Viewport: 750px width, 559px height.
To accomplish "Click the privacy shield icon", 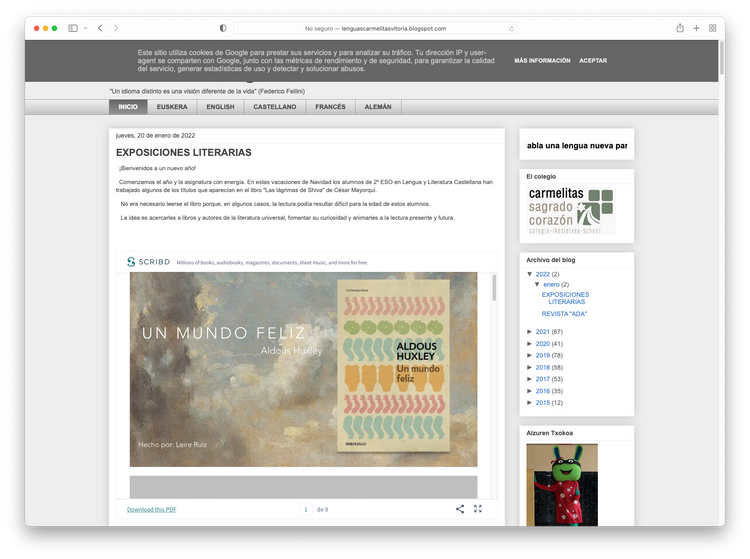I will (x=223, y=28).
